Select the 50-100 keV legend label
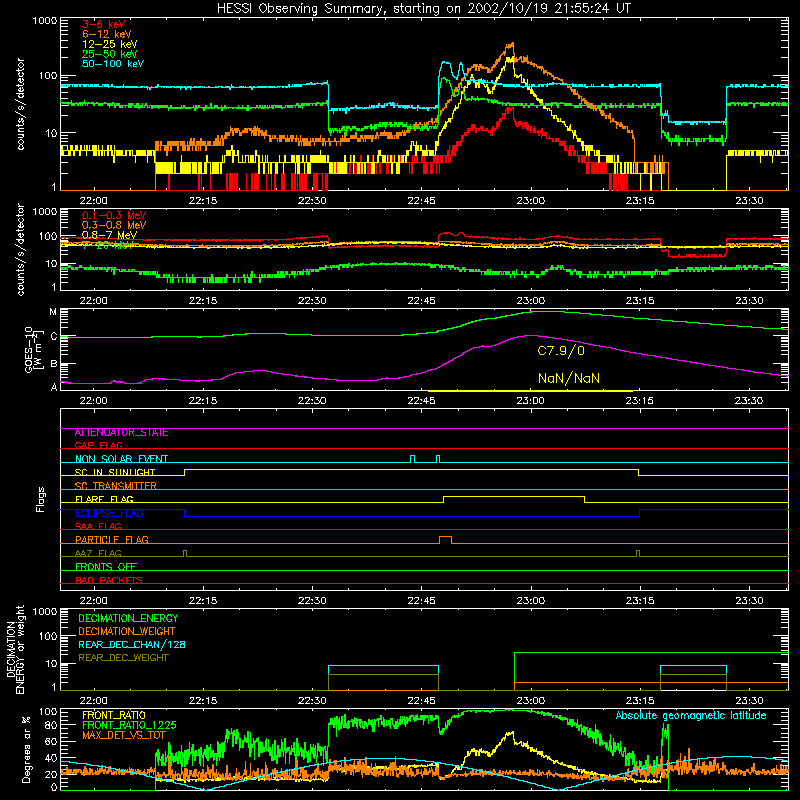The width and height of the screenshot is (800, 800). [113, 64]
